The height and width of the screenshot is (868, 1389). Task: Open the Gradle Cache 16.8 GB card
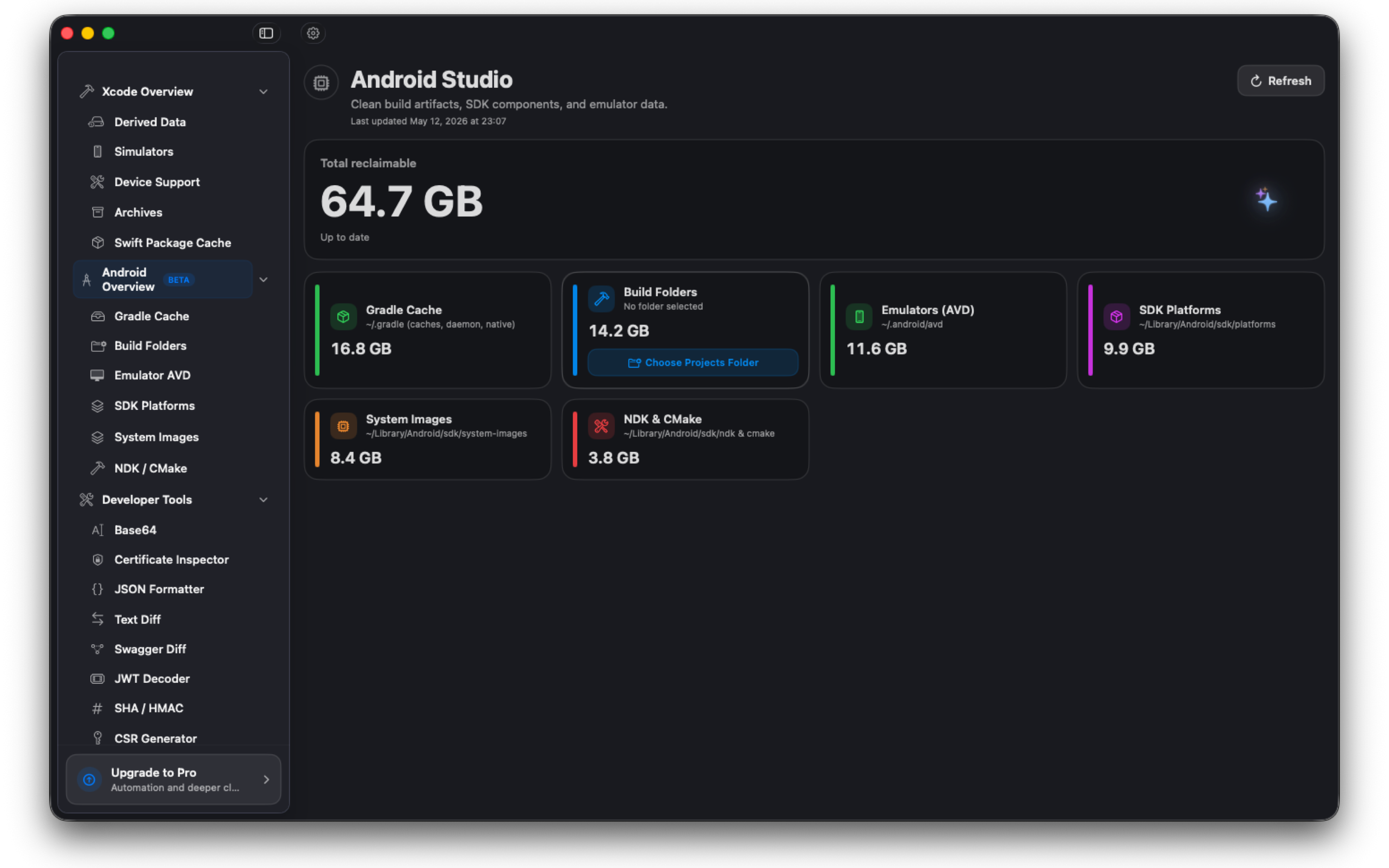click(x=428, y=330)
